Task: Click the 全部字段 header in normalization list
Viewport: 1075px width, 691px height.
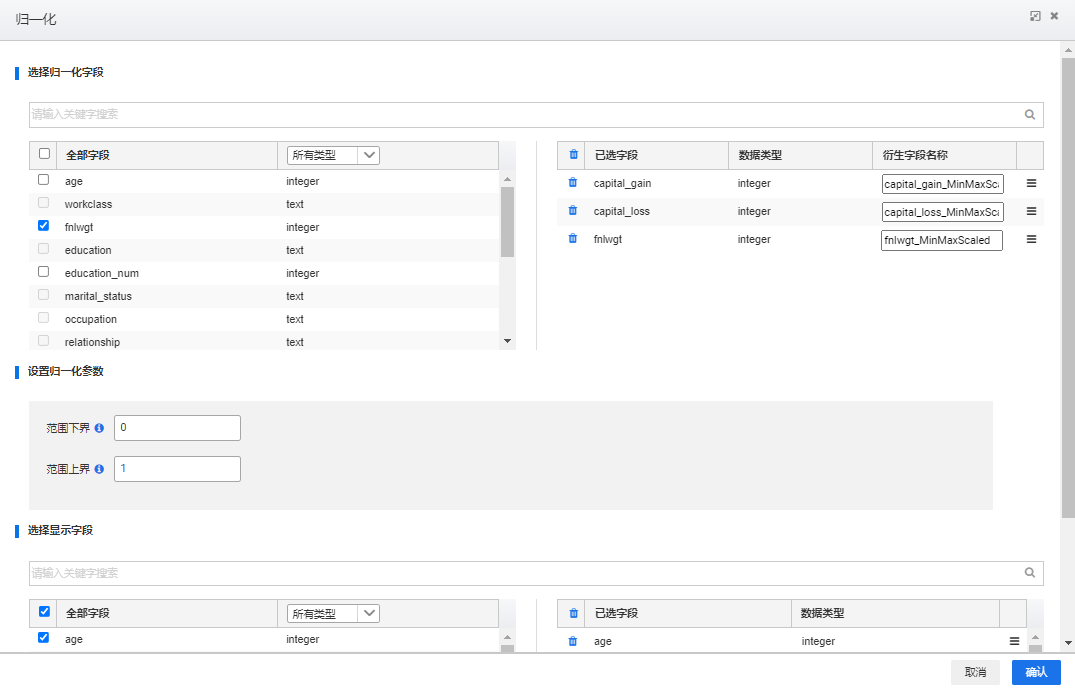Action: click(87, 155)
